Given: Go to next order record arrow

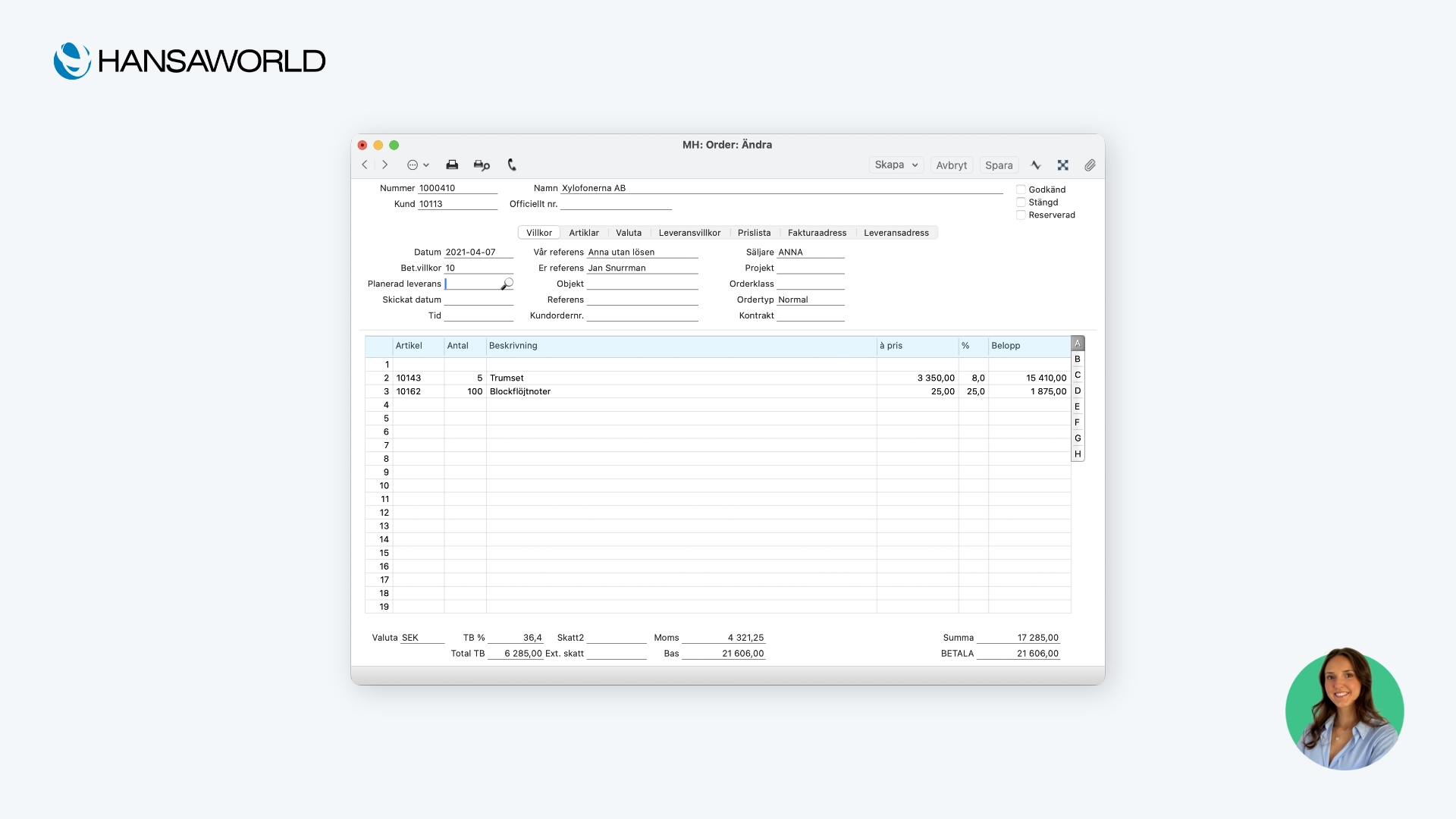Looking at the screenshot, I should 385,165.
